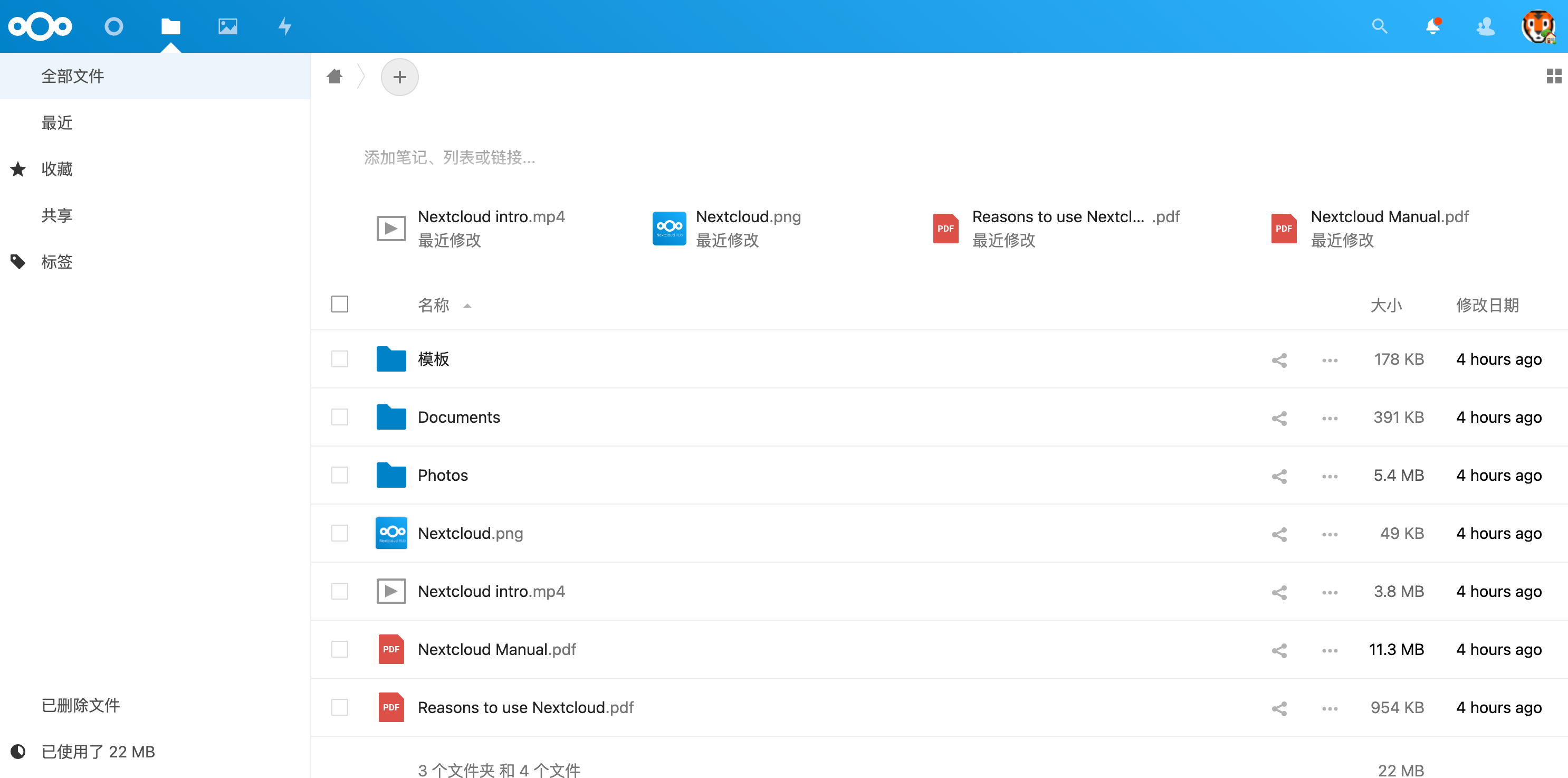Open more actions for Nextcloud.png
Image resolution: width=1568 pixels, height=778 pixels.
1330,534
